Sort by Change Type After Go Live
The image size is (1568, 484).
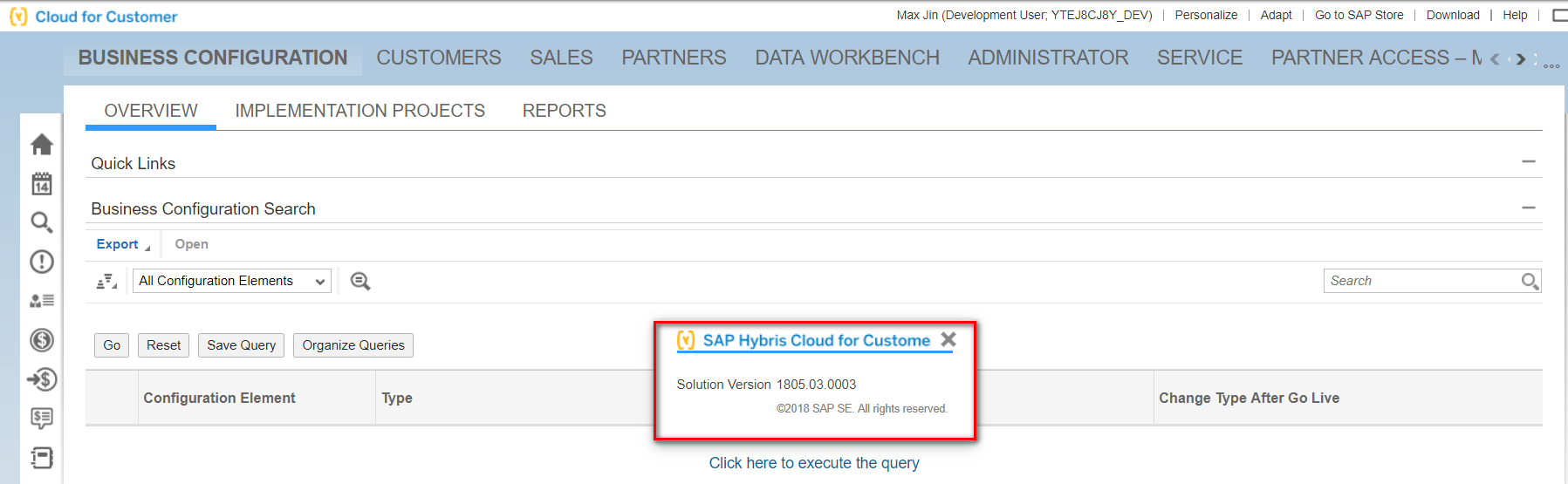[x=1249, y=398]
